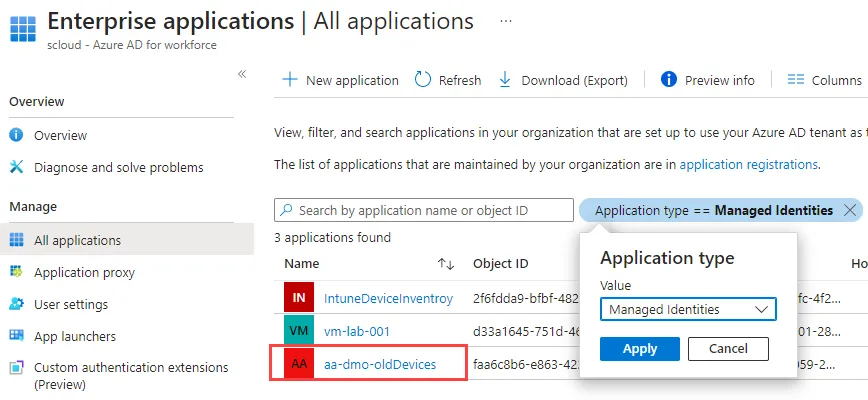Click the User settings gear icon
Viewport: 868px width, 400px height.
[17, 304]
